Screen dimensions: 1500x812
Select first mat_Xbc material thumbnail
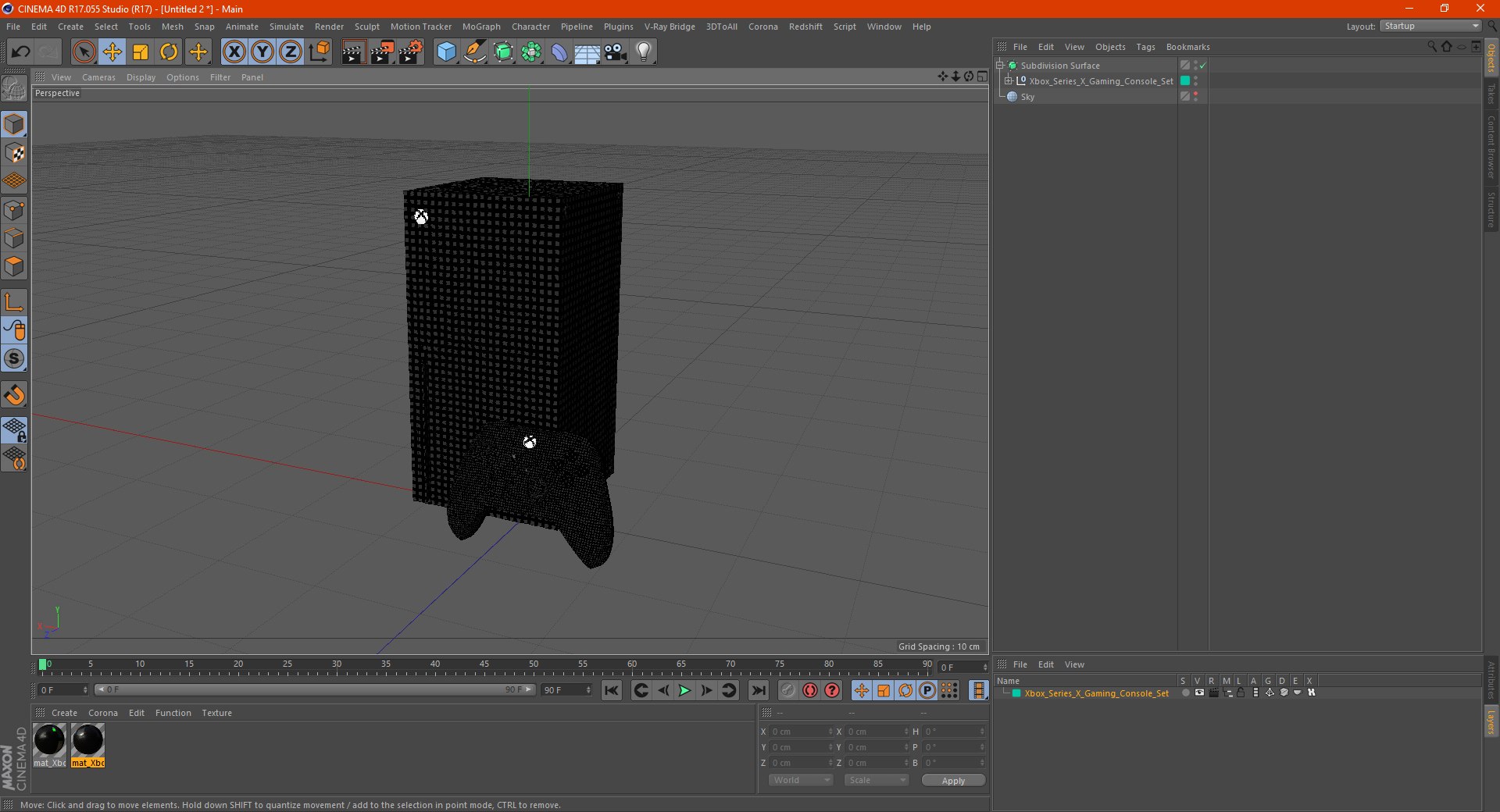[x=49, y=746]
